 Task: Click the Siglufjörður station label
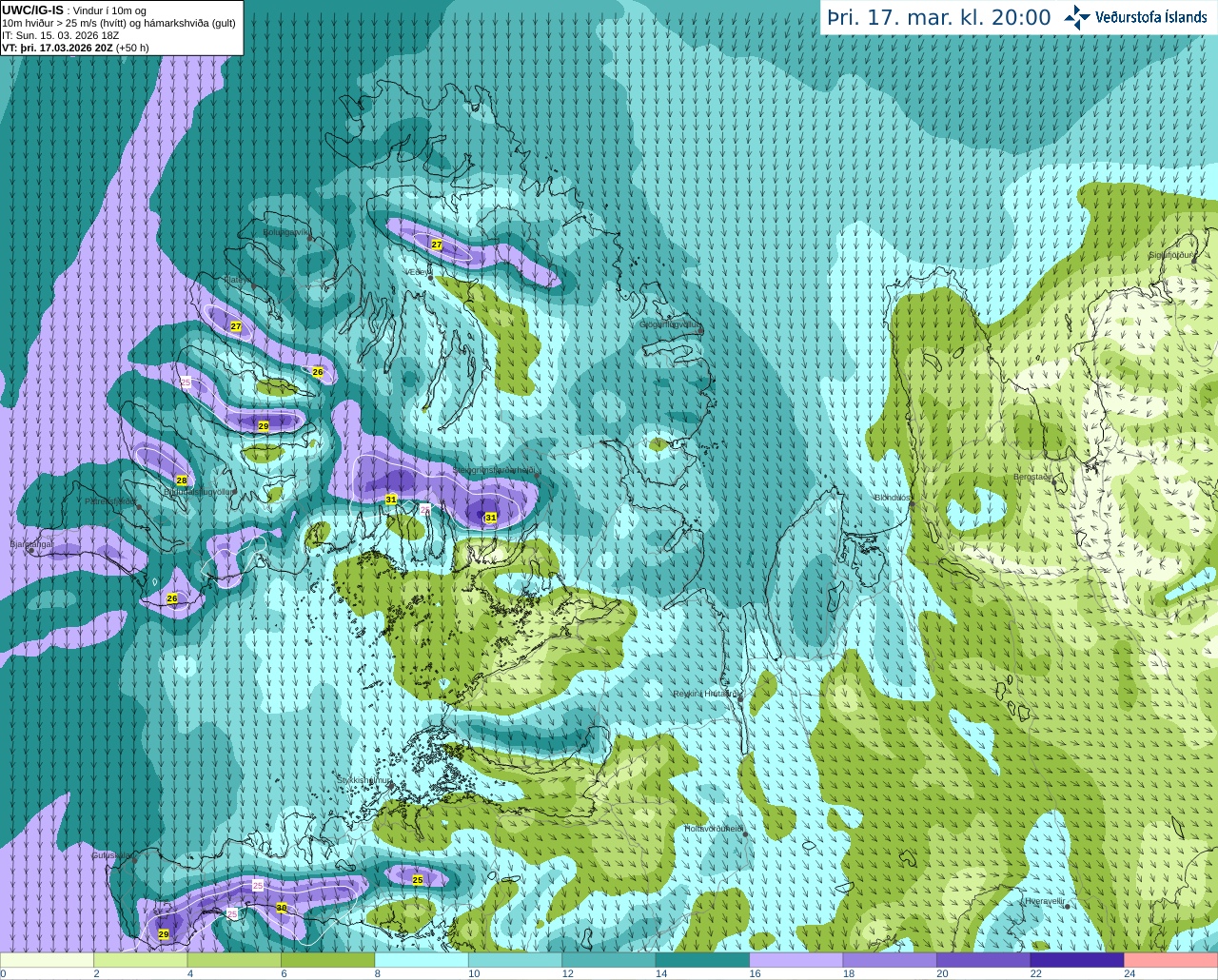click(1171, 255)
